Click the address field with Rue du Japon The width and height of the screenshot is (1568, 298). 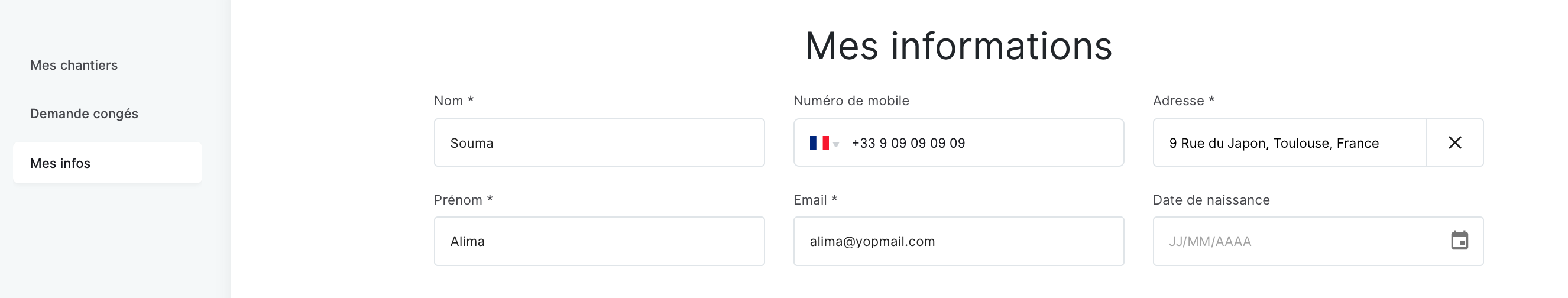pyautogui.click(x=1289, y=143)
